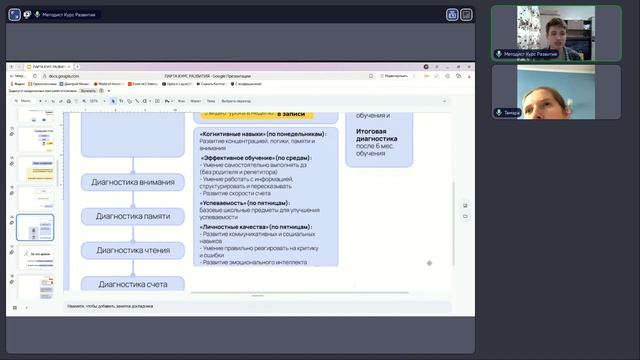Switch to the ПАРТА КУРС РАЗВИТИЯ browser tab

[49, 67]
